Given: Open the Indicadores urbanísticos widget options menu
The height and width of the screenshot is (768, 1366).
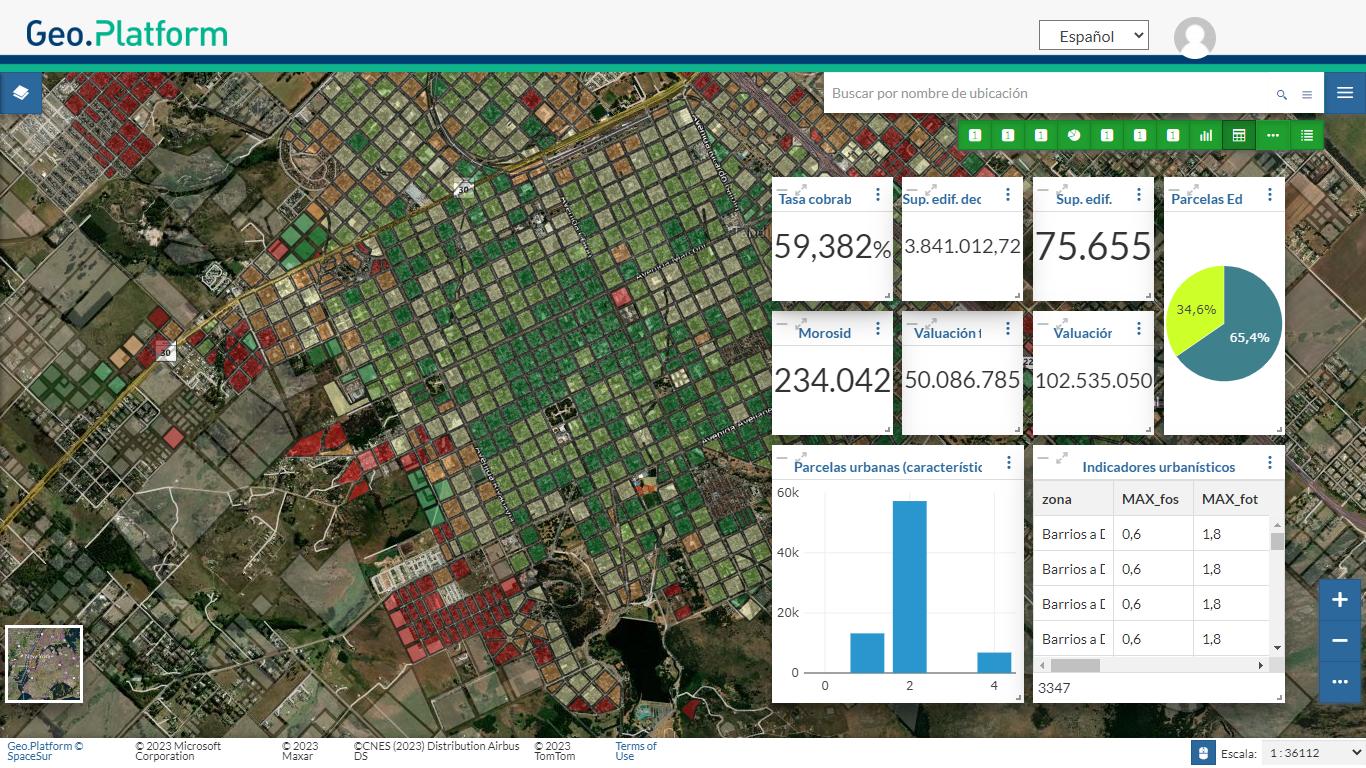Looking at the screenshot, I should [1270, 463].
